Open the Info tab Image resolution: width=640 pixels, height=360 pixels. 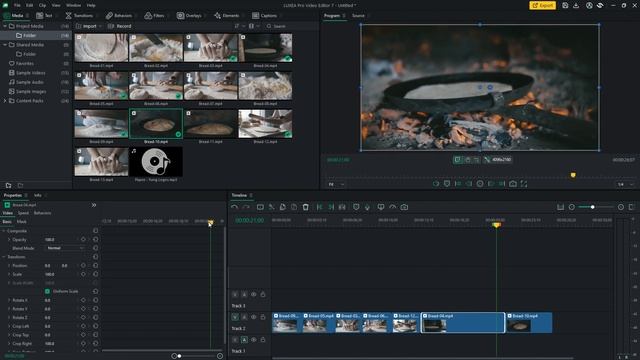point(38,196)
